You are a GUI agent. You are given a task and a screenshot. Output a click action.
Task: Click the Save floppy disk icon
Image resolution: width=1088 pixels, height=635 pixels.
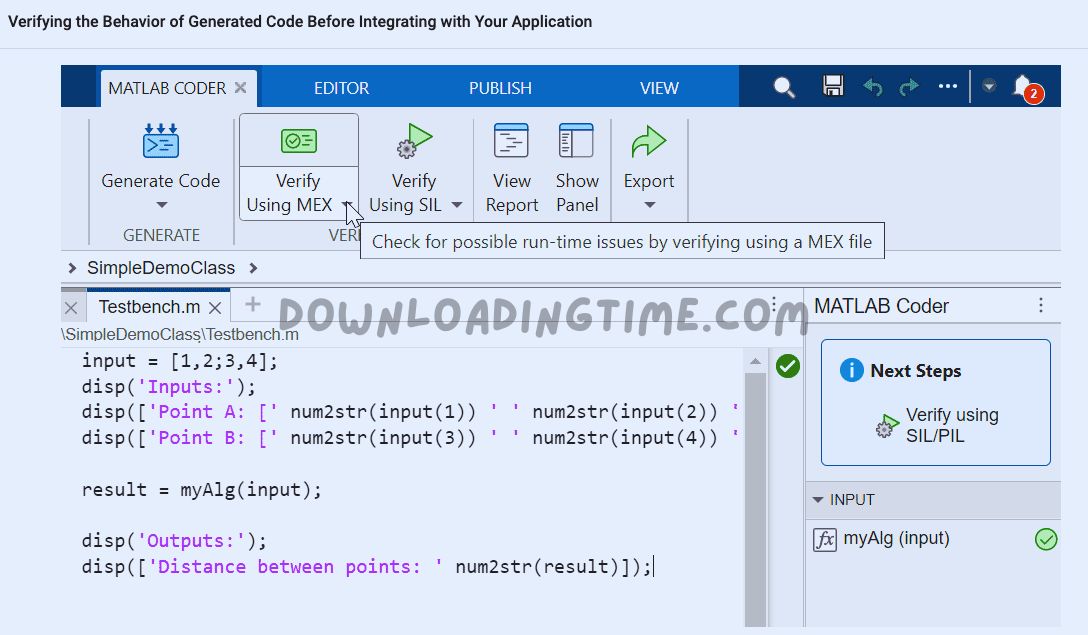[x=833, y=87]
